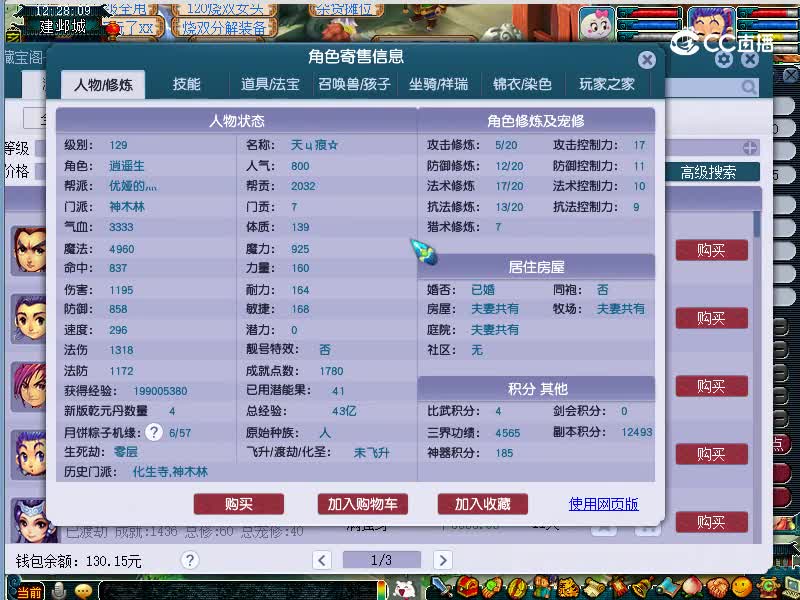Screen dimensions: 800x600
Task: Click 购买 button at dialog bottom
Action: click(239, 504)
